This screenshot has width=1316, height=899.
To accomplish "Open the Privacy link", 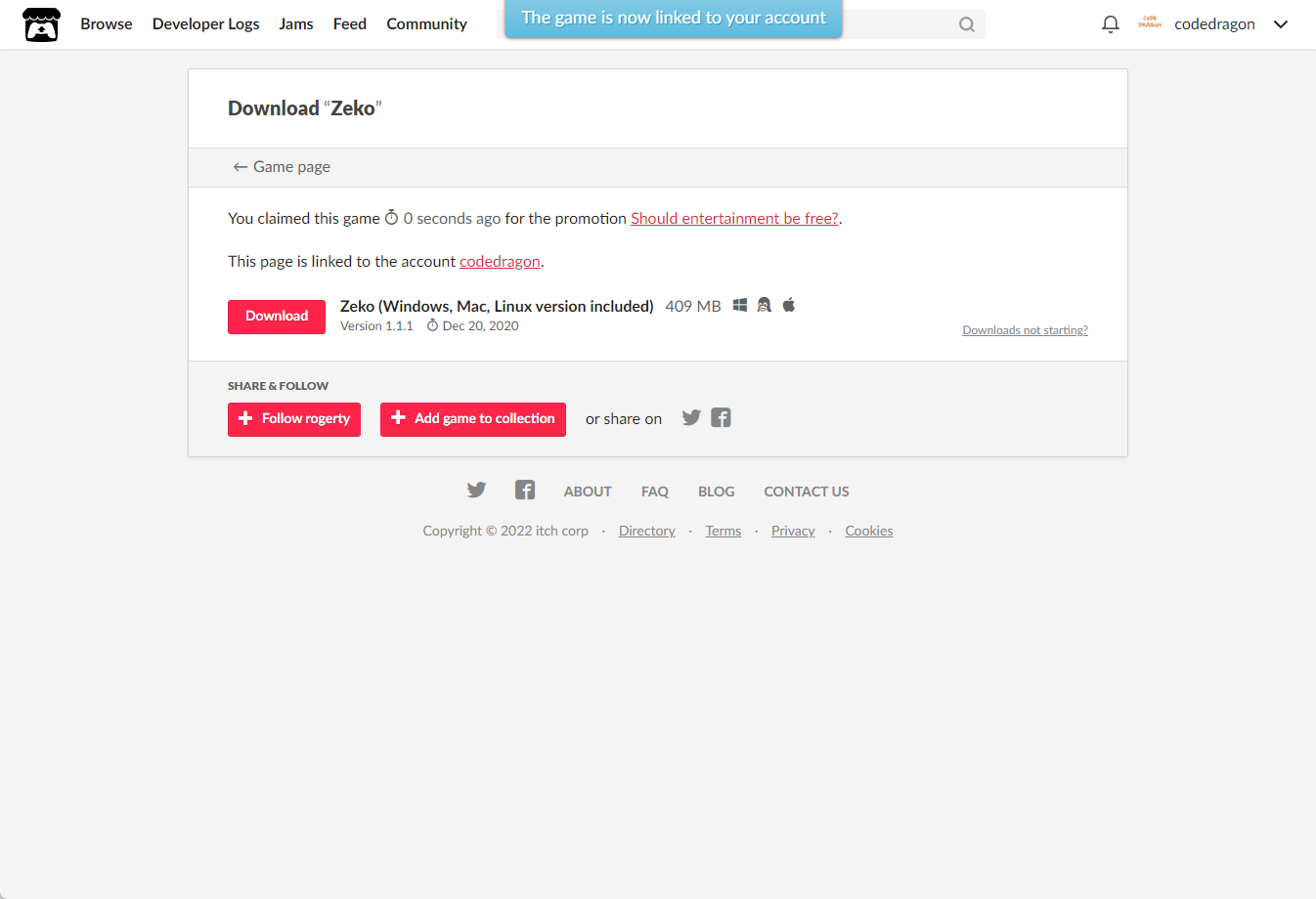I will (793, 531).
